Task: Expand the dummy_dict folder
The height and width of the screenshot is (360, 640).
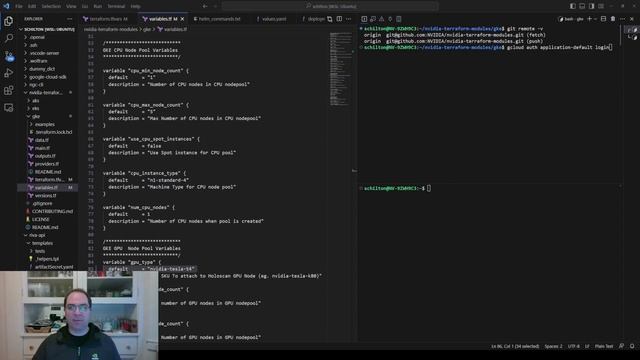Action: [47, 69]
